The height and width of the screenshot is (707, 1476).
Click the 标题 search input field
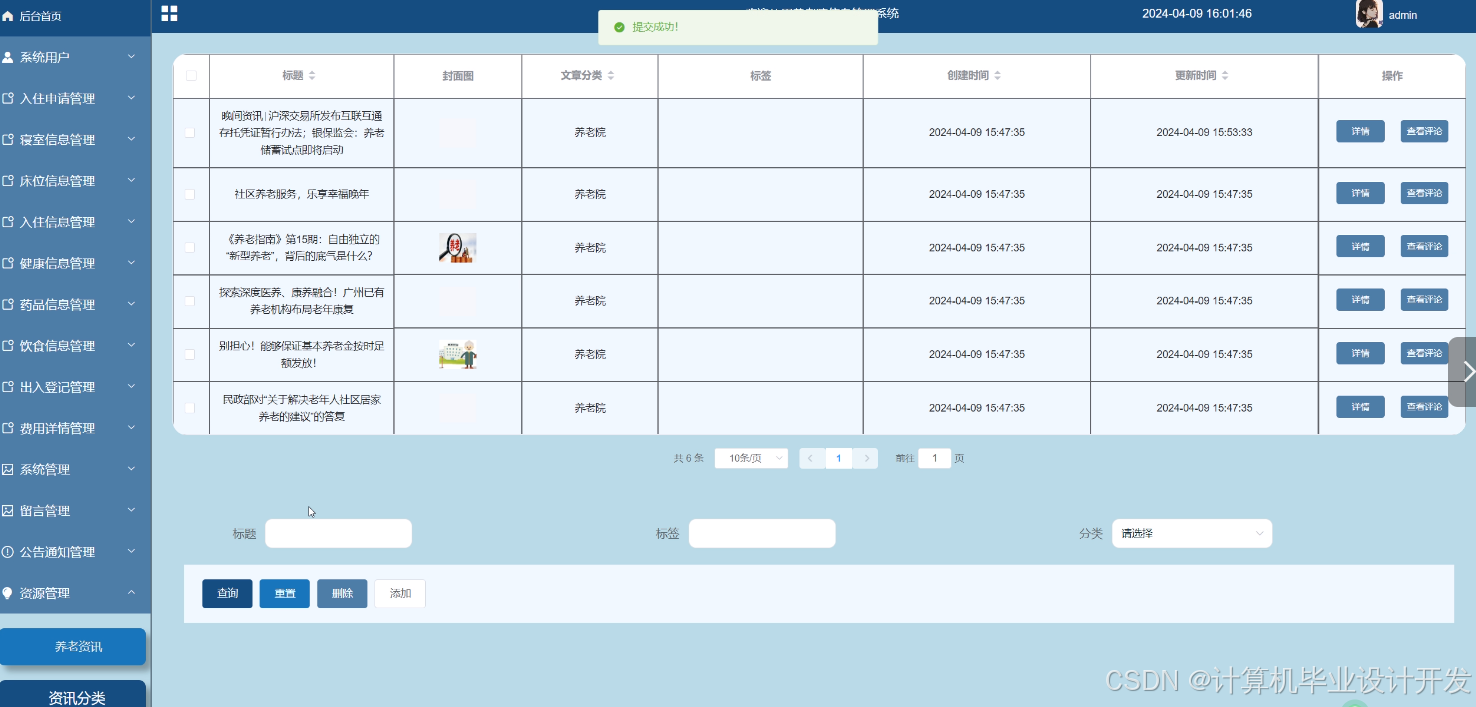[338, 534]
